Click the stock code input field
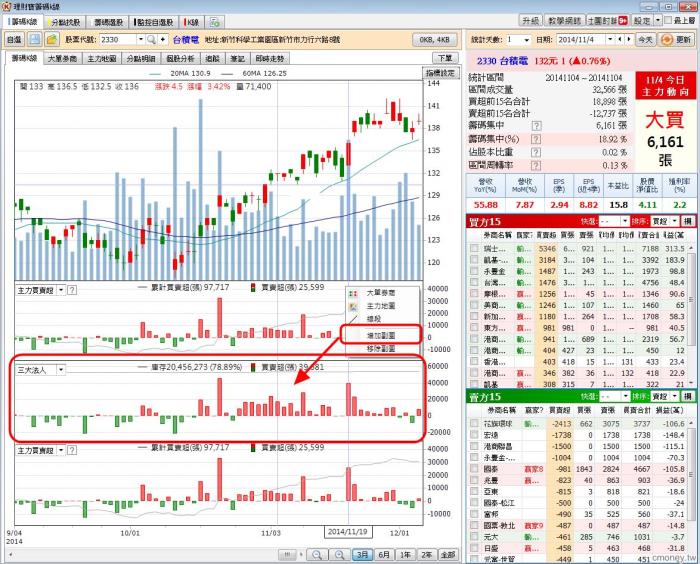This screenshot has height=564, width=700. click(117, 40)
